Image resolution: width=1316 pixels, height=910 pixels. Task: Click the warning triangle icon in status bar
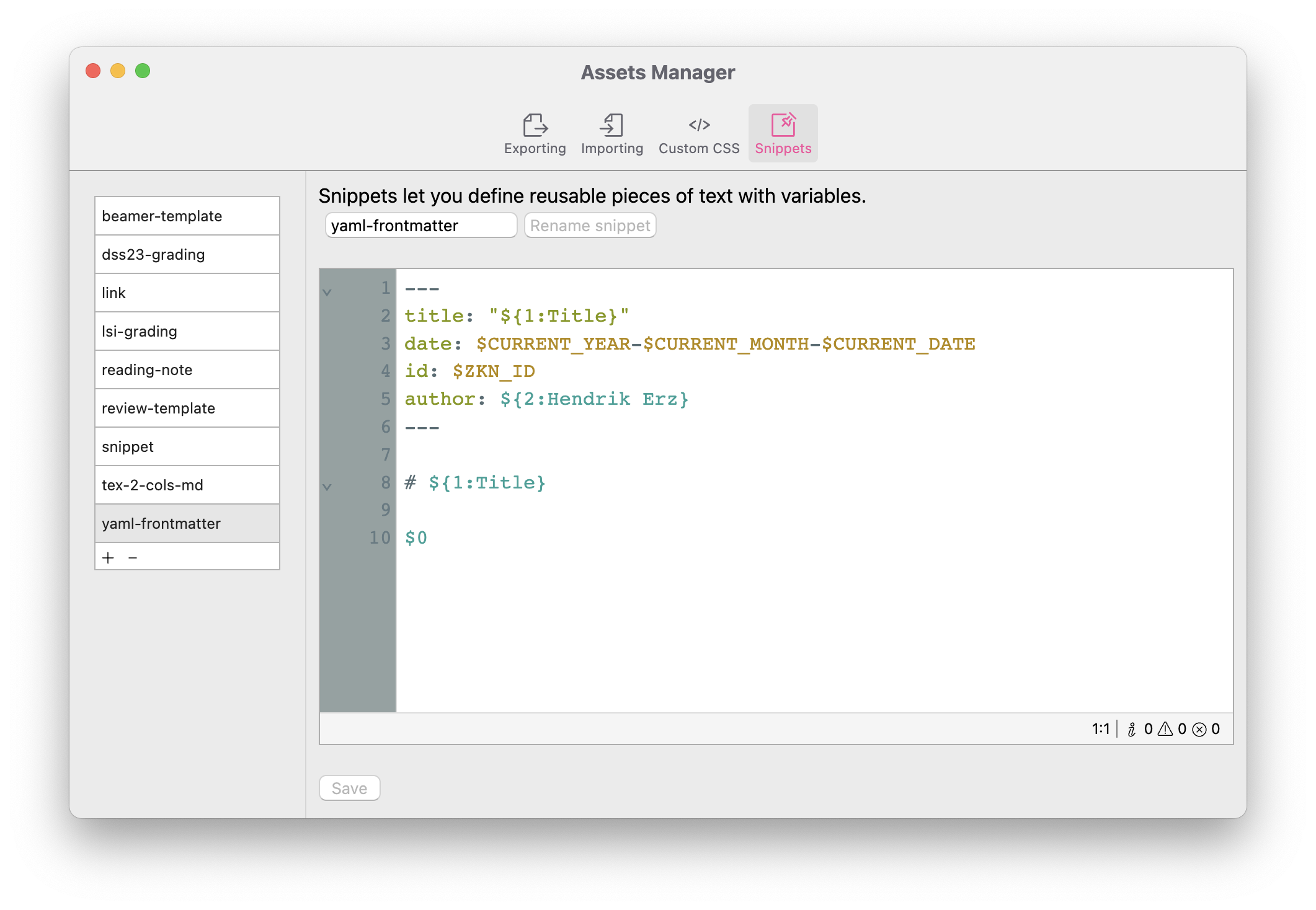pyautogui.click(x=1165, y=730)
